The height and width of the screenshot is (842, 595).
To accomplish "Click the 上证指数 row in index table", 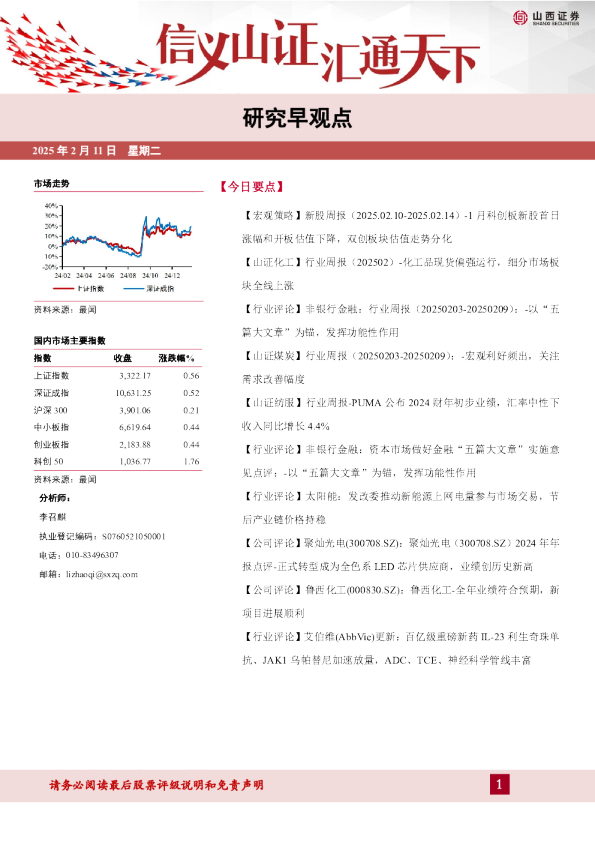I will point(117,375).
